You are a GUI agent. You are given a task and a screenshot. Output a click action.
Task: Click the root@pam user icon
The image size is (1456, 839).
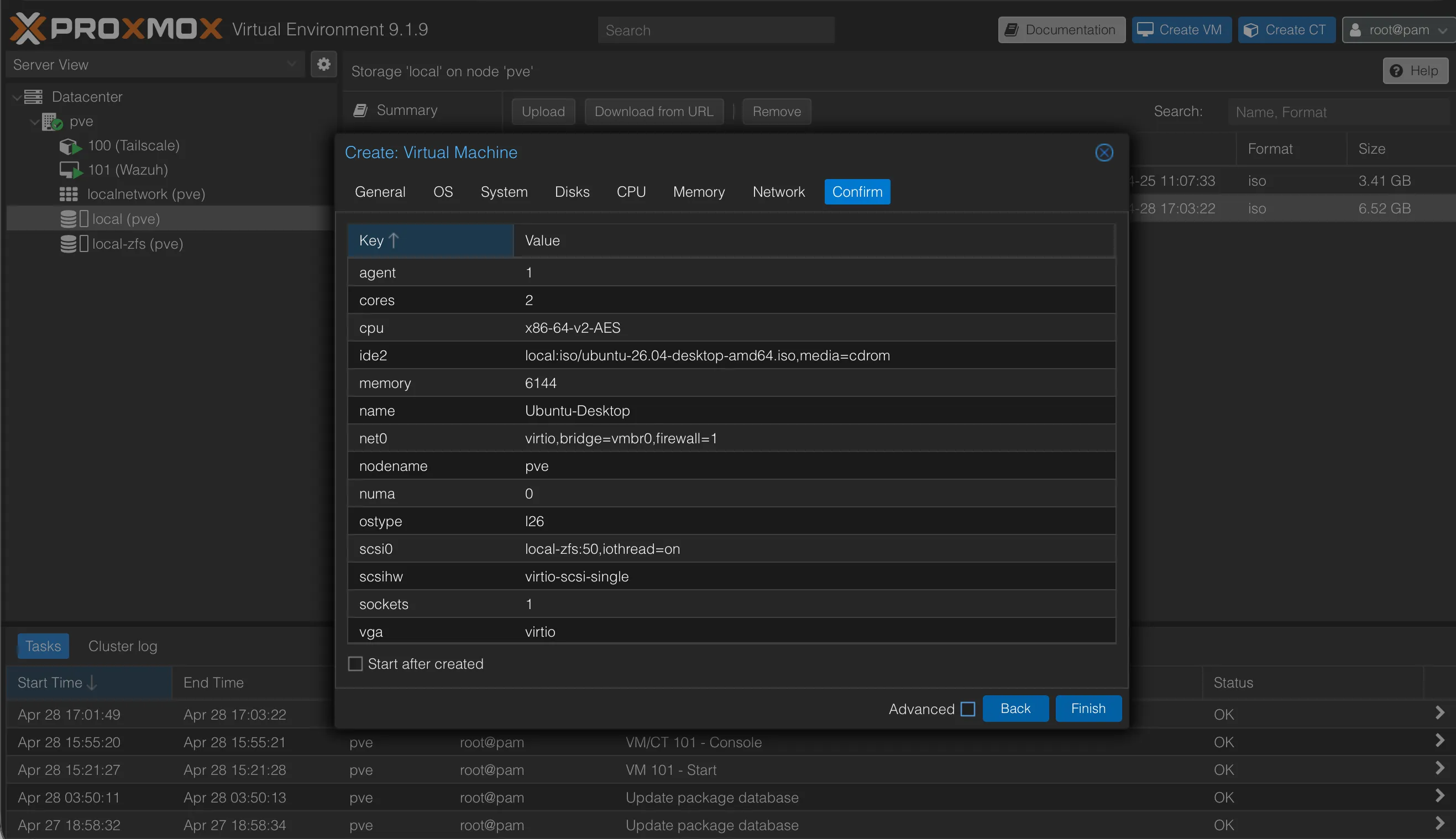1356,30
